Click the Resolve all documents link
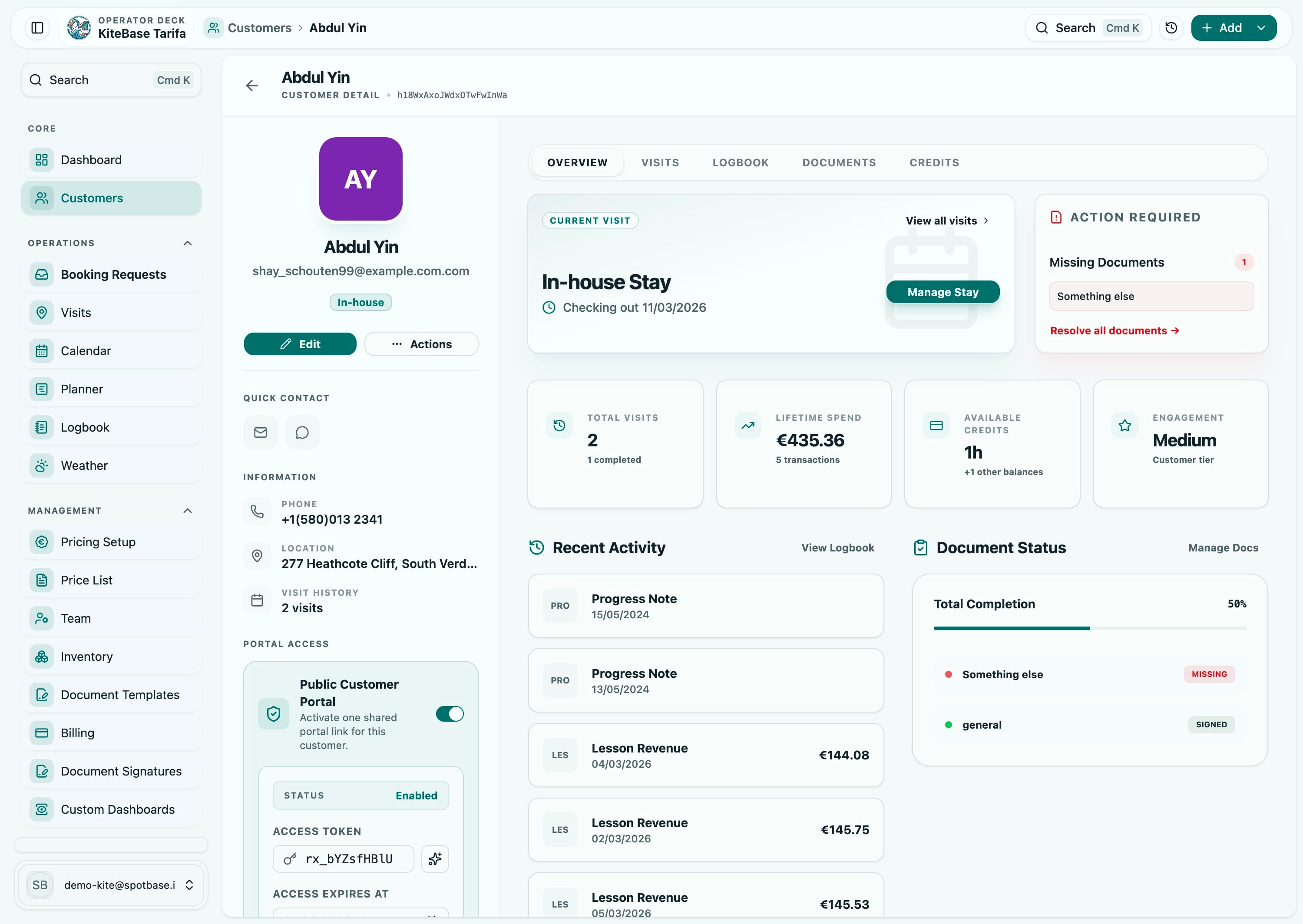The width and height of the screenshot is (1303, 924). pyautogui.click(x=1114, y=330)
